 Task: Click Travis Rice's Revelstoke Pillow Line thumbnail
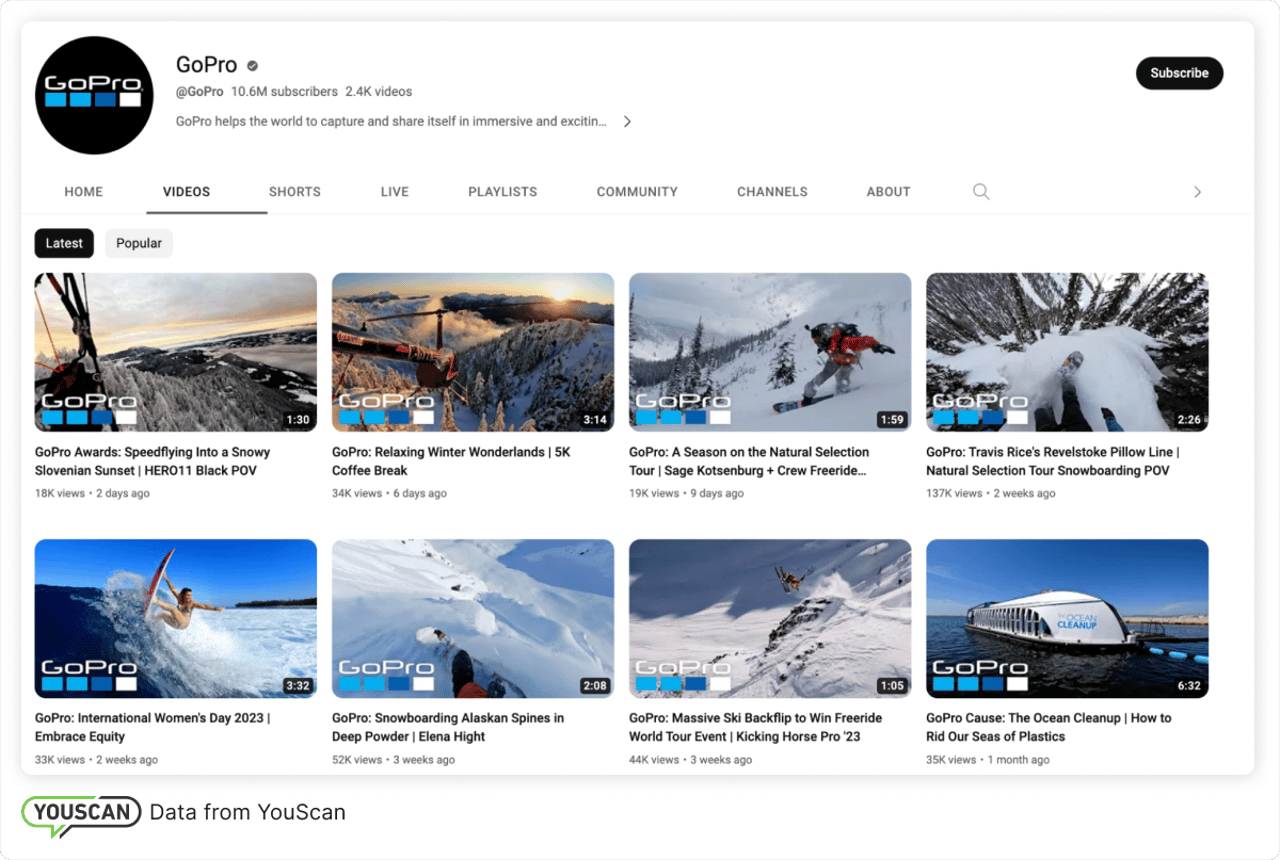(x=1067, y=352)
